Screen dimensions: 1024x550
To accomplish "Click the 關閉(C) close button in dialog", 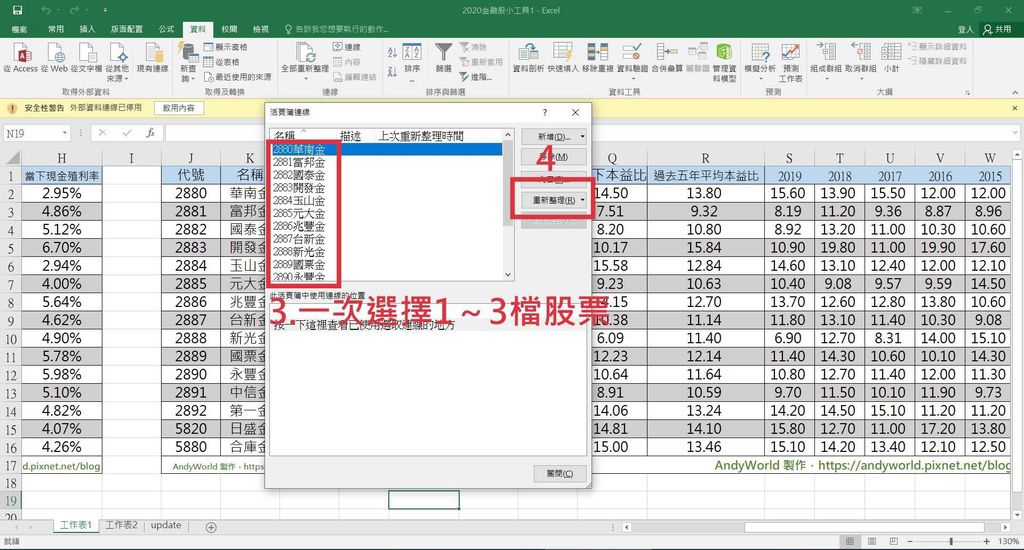I will [x=560, y=474].
